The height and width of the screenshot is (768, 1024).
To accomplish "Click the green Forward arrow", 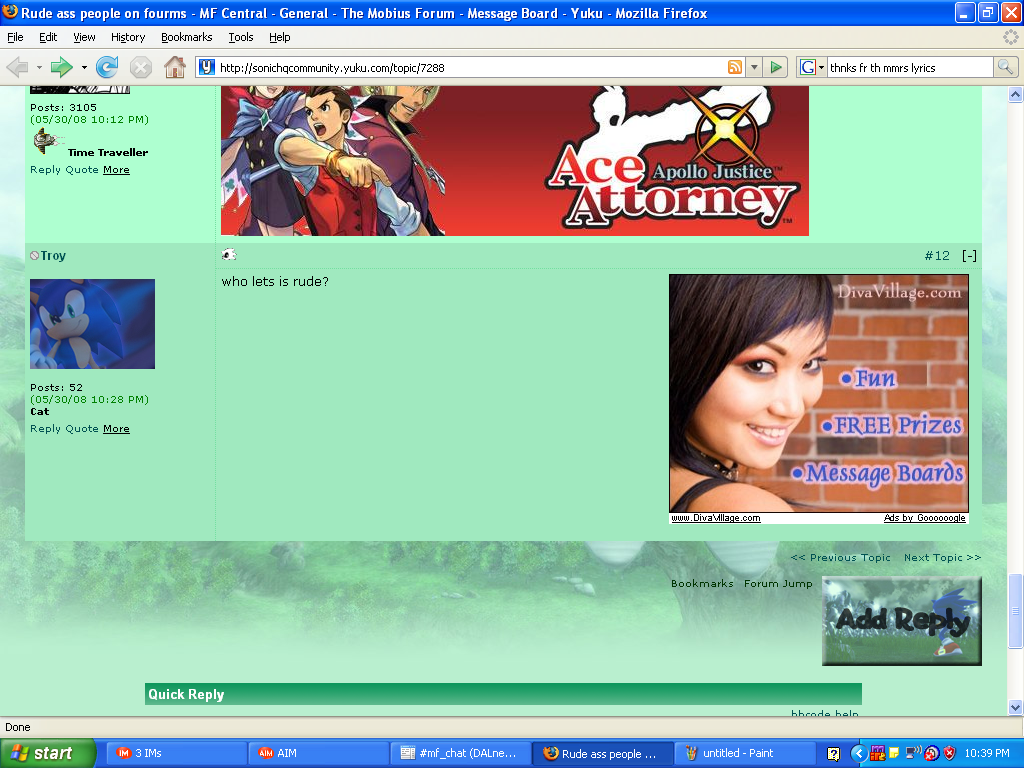I will coord(62,67).
